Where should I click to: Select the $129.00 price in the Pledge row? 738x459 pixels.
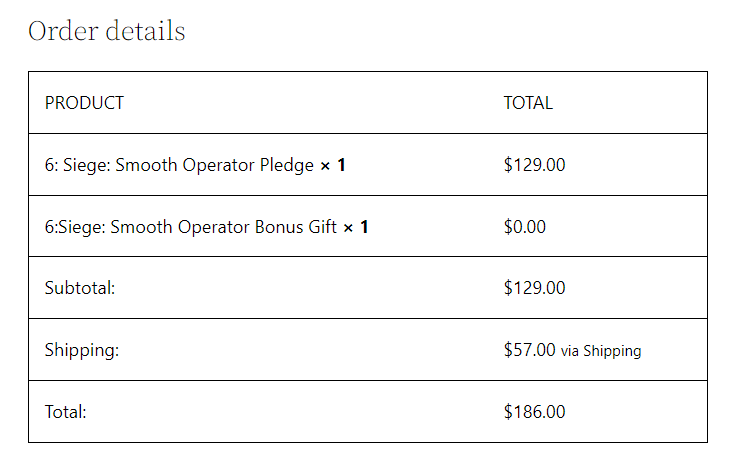click(x=534, y=165)
